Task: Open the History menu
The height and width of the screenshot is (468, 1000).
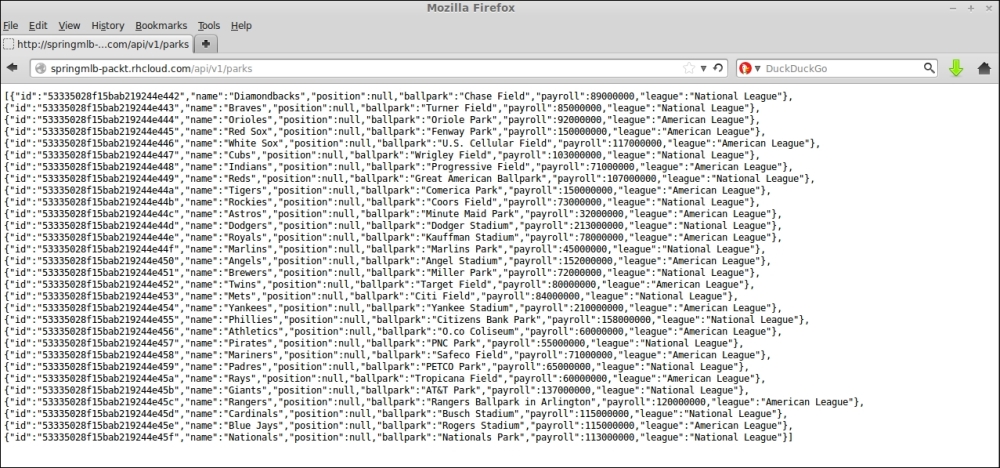Action: tap(108, 26)
